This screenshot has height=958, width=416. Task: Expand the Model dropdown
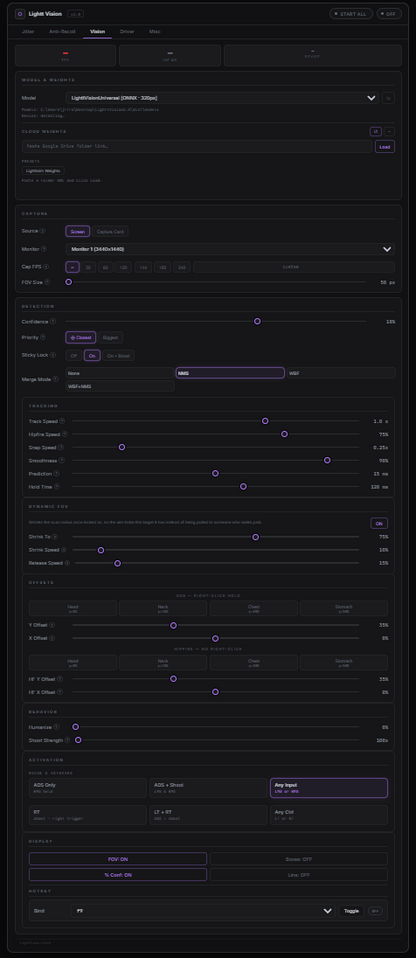[222, 98]
